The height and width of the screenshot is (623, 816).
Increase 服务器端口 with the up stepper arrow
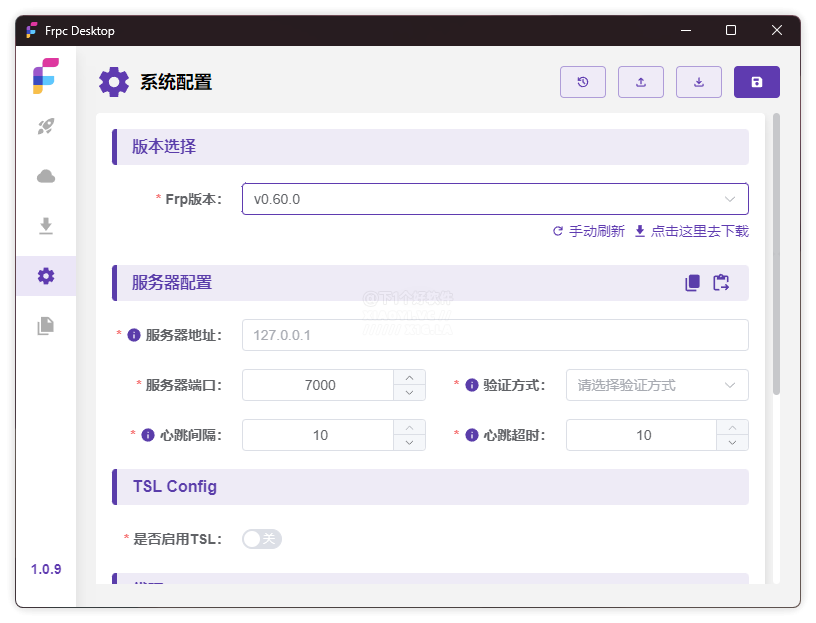[408, 378]
